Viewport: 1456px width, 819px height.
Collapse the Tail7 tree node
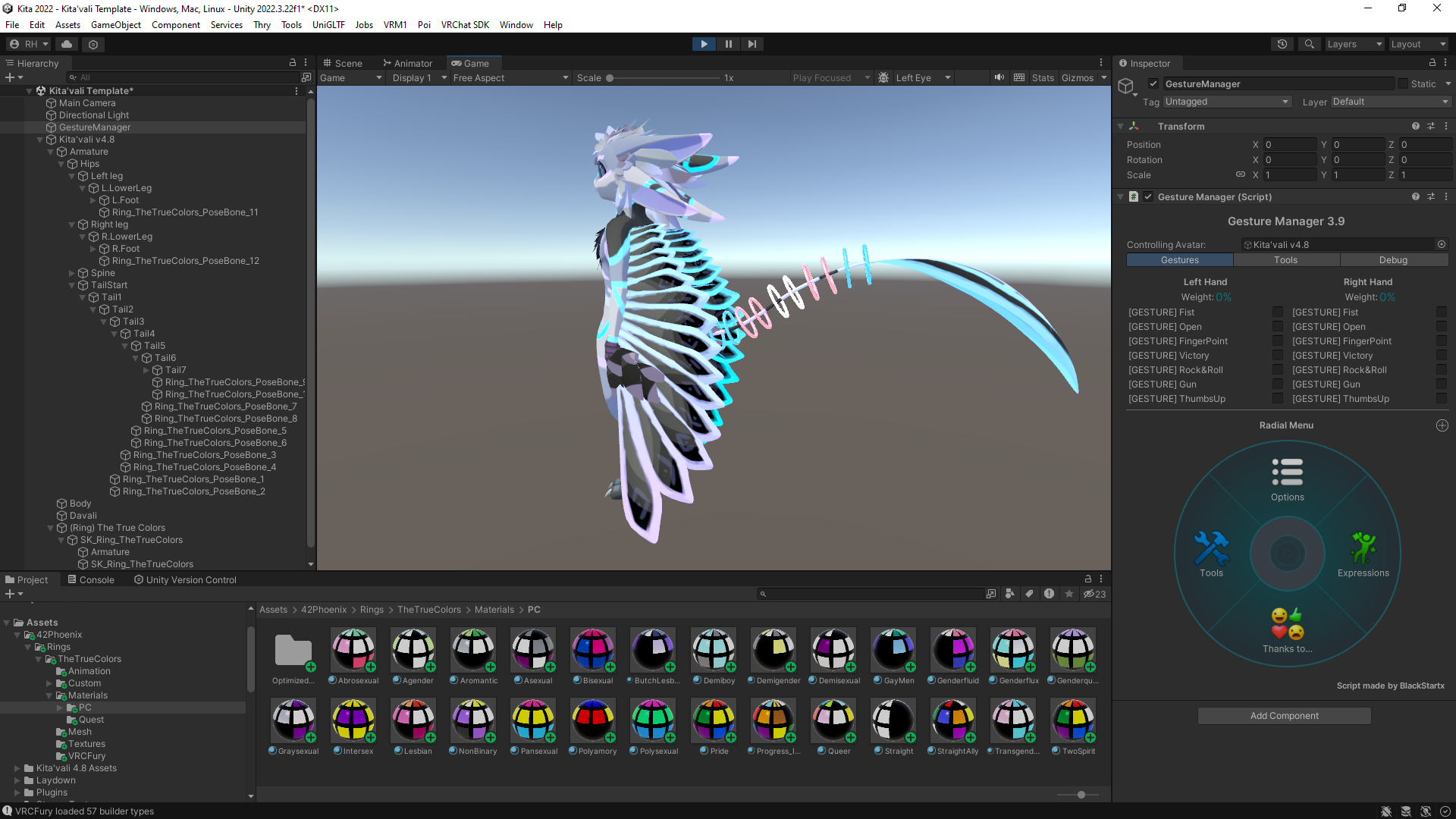coord(146,370)
